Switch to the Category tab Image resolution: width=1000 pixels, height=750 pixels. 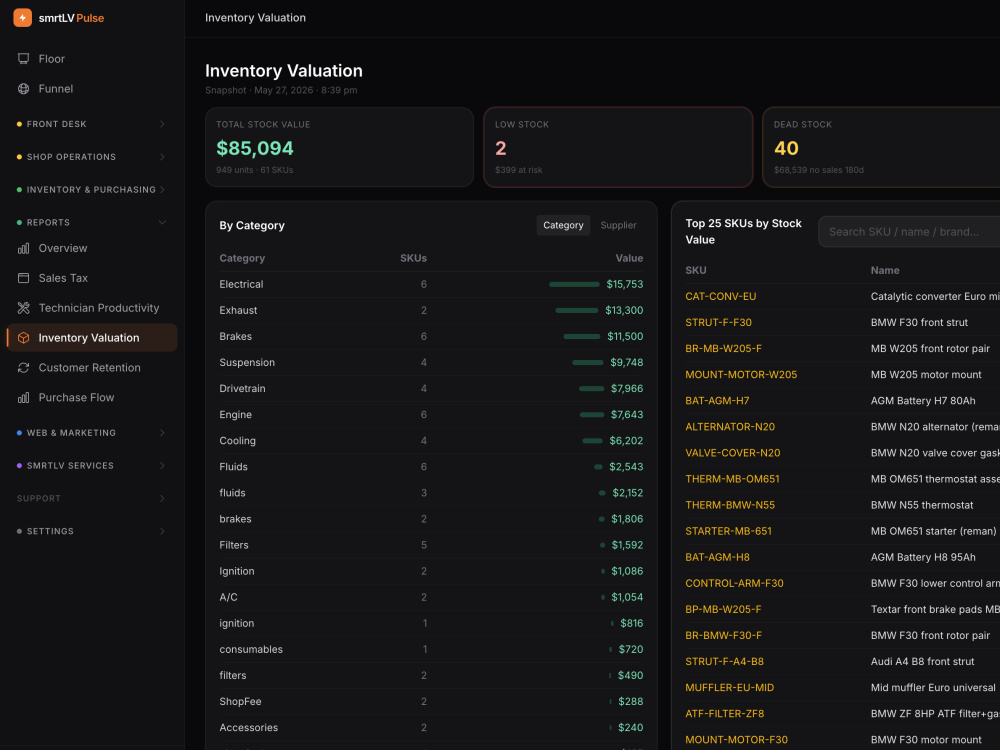[563, 225]
